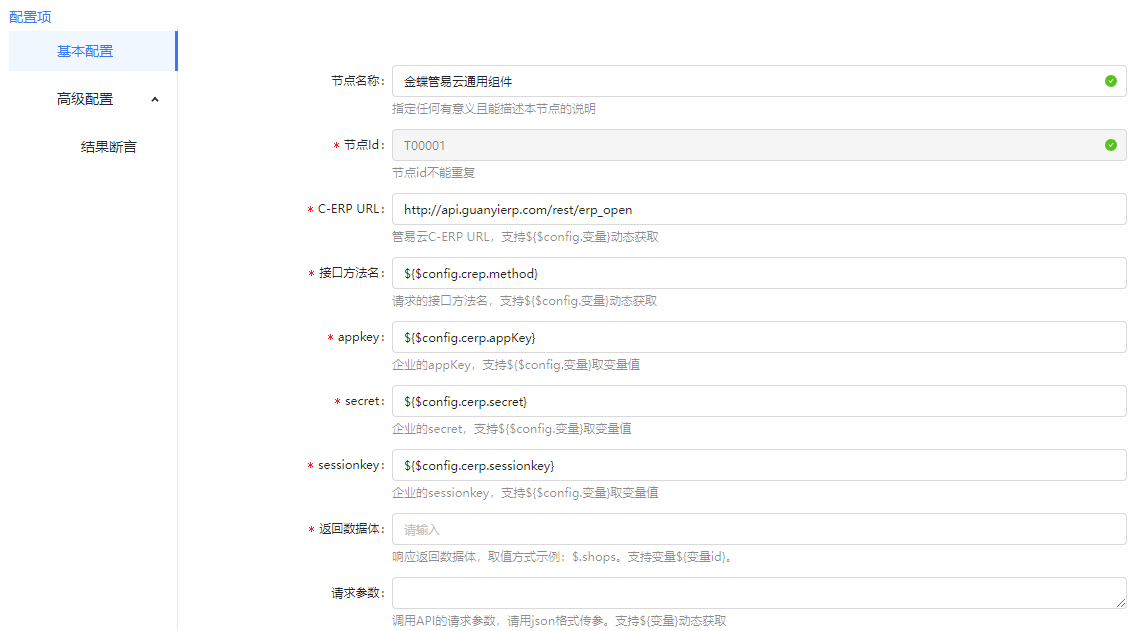Select 结果断言 in the sidebar
Viewport: 1145px width, 631px height.
108,147
